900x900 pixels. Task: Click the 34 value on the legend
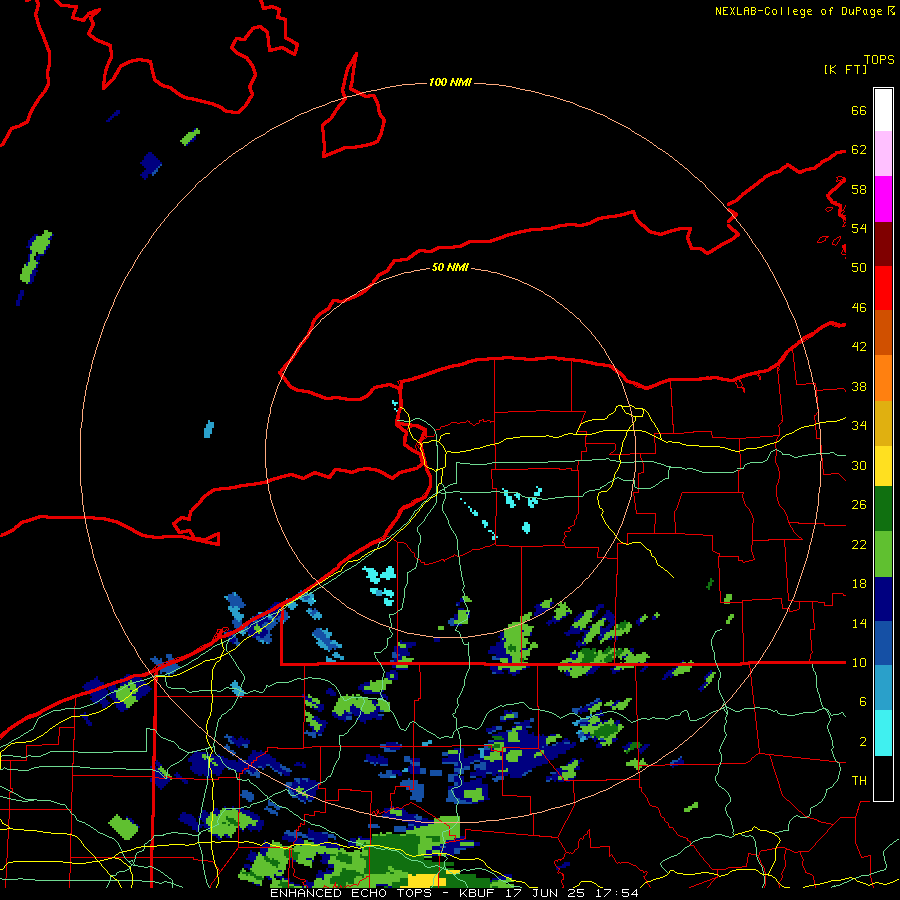pos(859,425)
